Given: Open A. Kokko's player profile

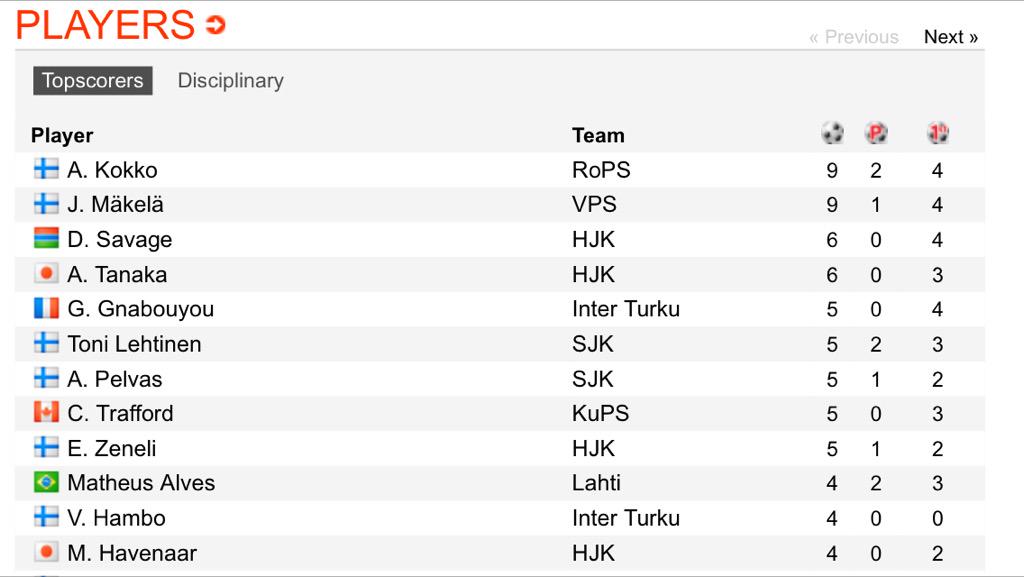Looking at the screenshot, I should (112, 170).
